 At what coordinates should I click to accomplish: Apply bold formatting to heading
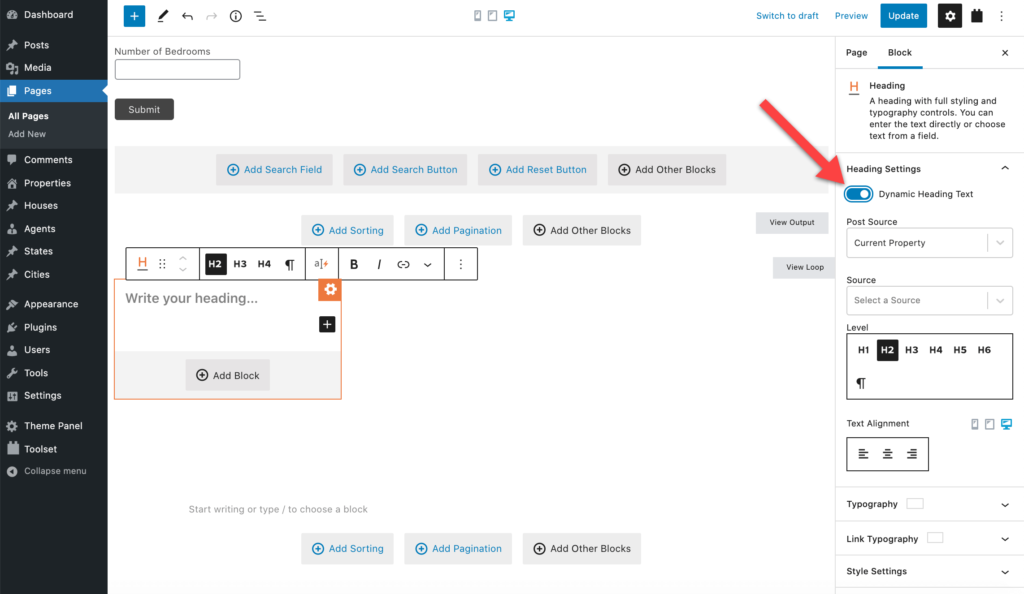click(x=354, y=264)
